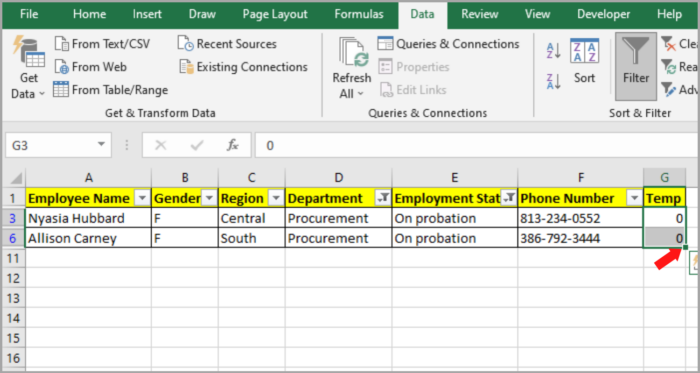Open the Department active filter dropdown
Screen dimensions: 700x373
tap(383, 198)
